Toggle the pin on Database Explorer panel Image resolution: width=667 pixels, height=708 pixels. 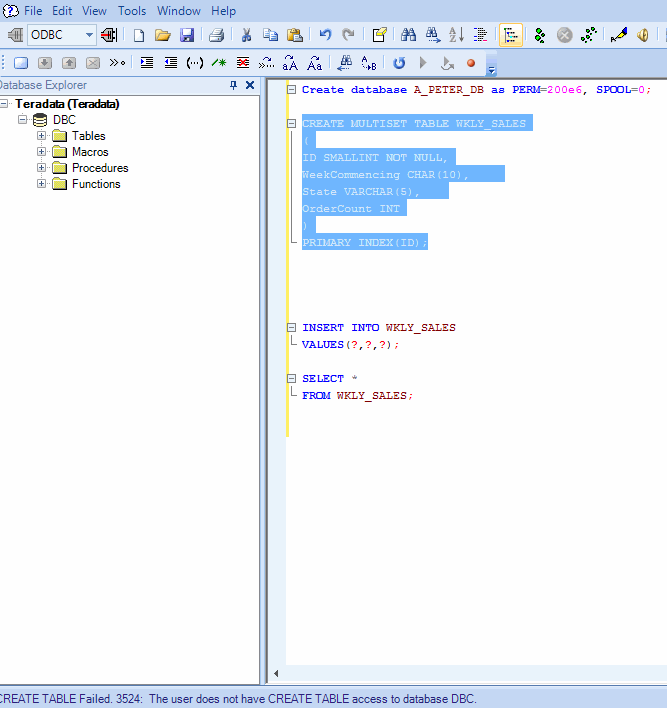coord(234,86)
